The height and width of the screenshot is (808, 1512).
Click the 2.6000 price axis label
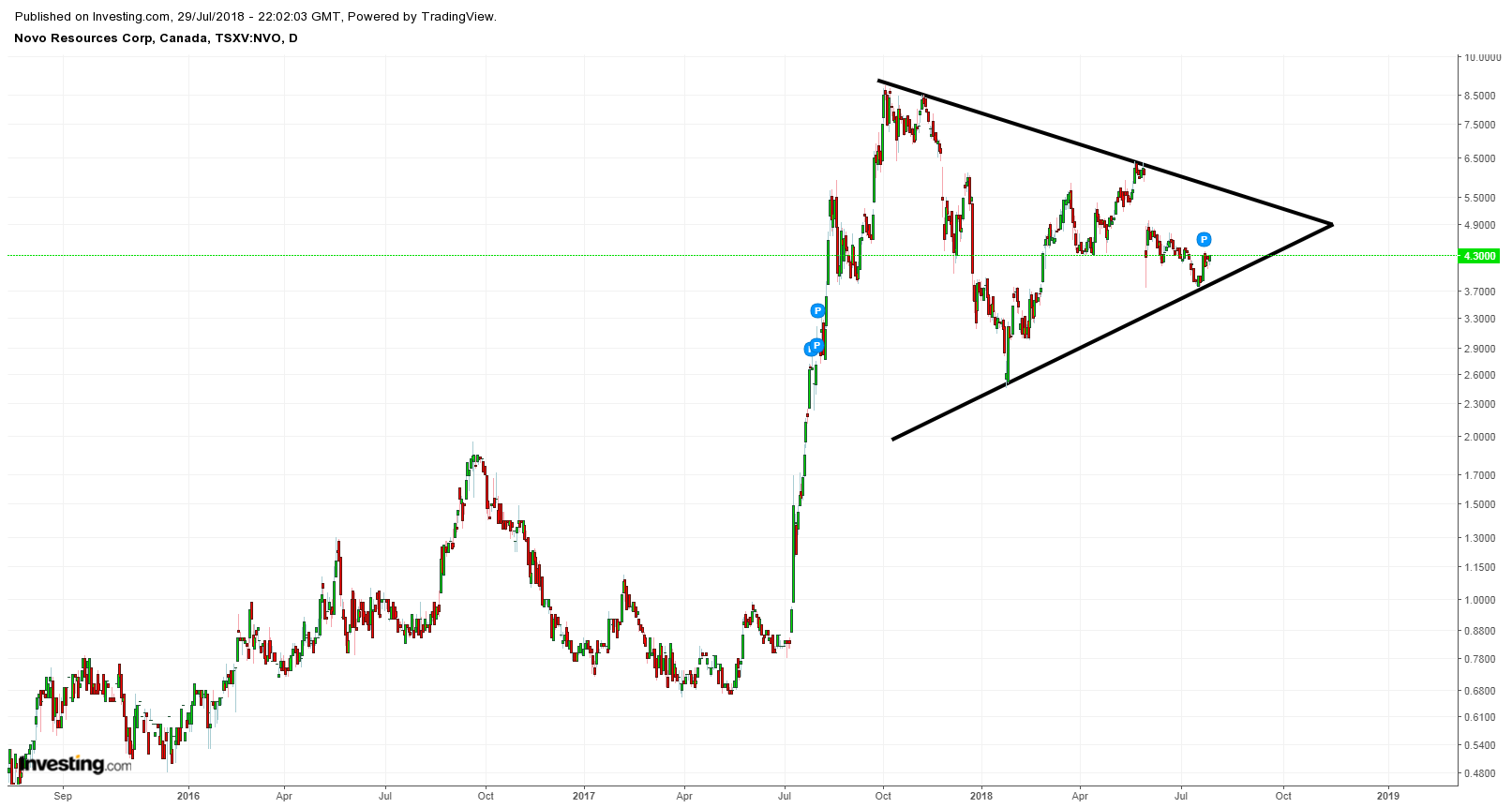click(x=1479, y=375)
